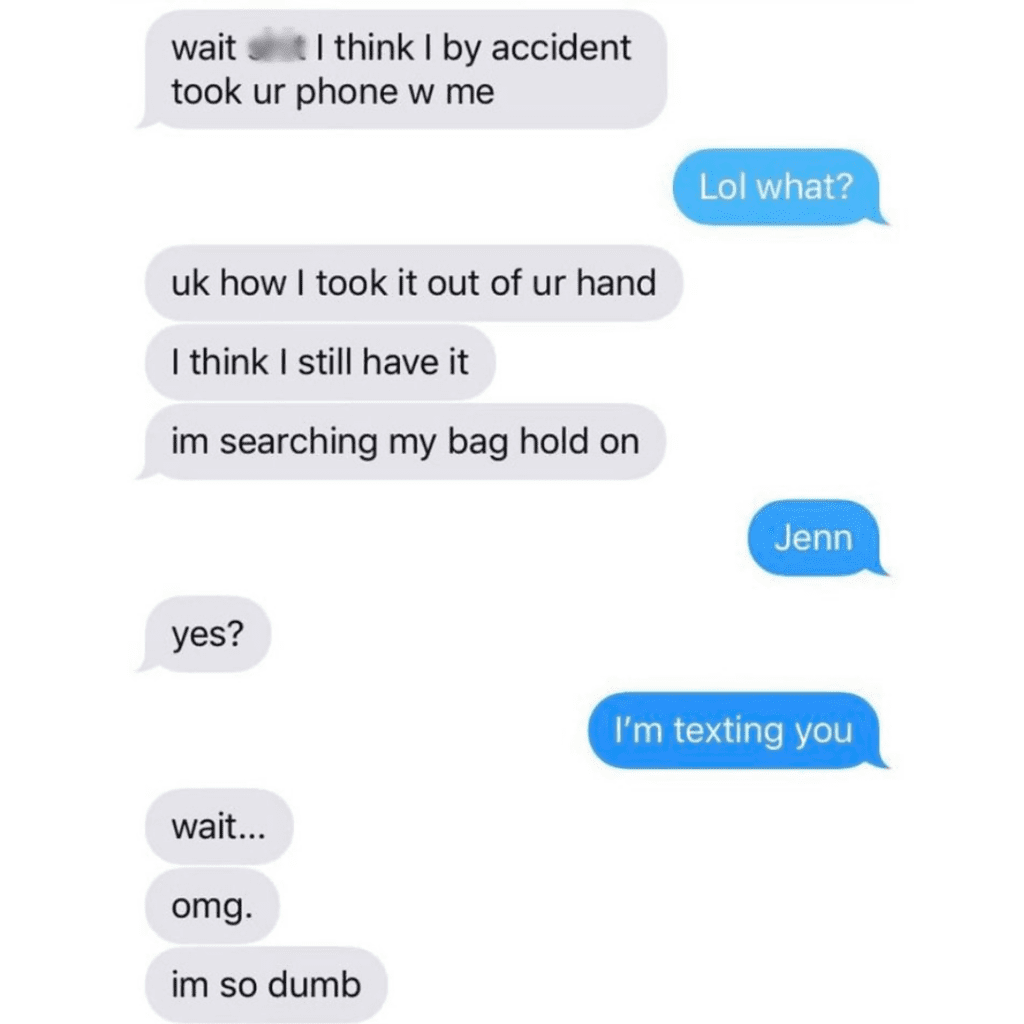
Task: Click the word 'accident' in first bubble
Action: point(562,48)
